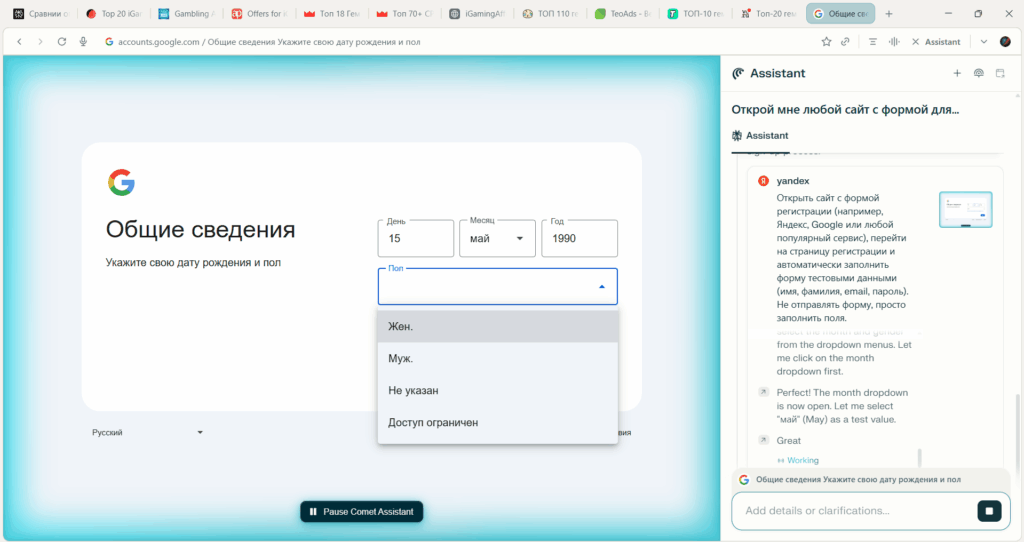Screen dimensions: 1024x542
Task: Switch to the Offers for tab
Action: point(259,14)
